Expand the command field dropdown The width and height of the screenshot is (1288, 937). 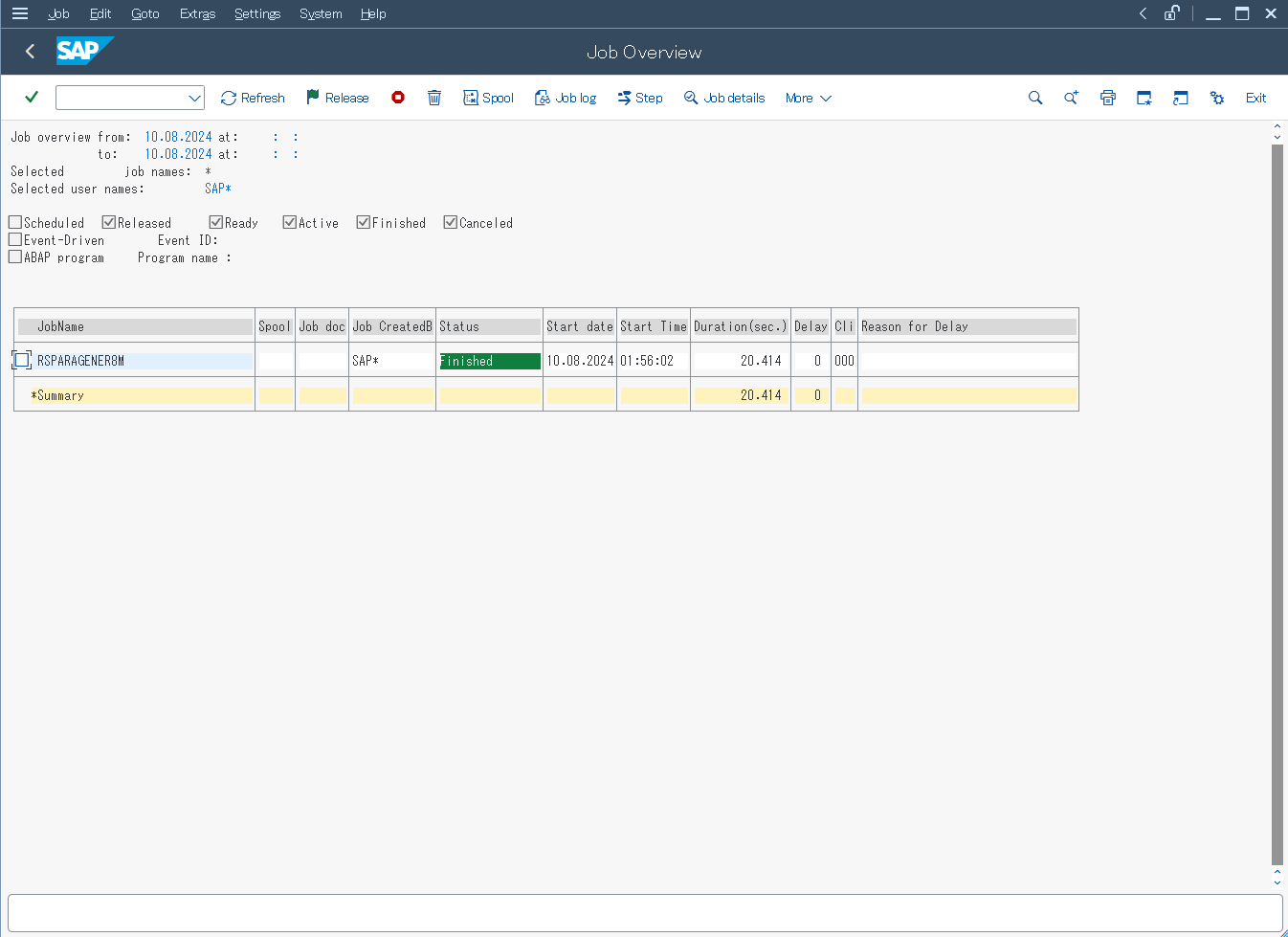[194, 98]
